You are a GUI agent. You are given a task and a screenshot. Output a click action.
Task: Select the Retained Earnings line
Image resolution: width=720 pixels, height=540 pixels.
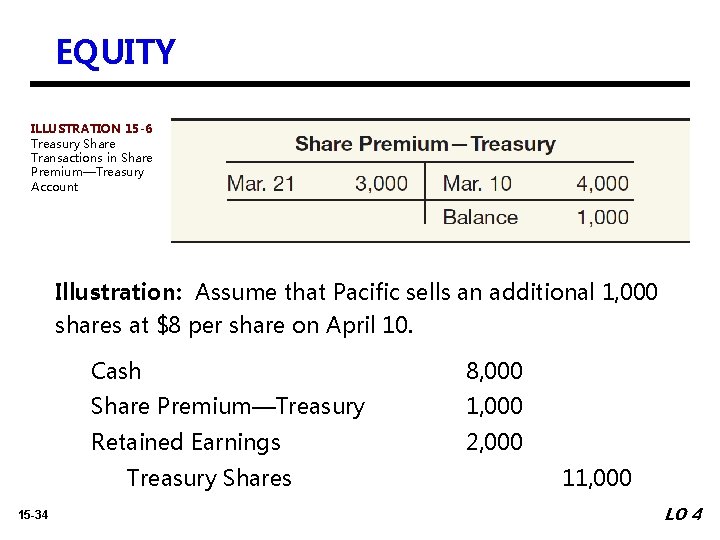tap(186, 442)
